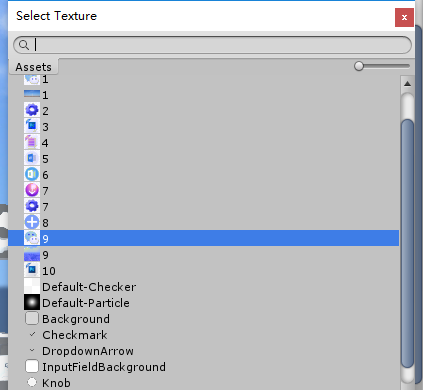Select the gear icon texture named 2
423x390 pixels.
(x=203, y=111)
